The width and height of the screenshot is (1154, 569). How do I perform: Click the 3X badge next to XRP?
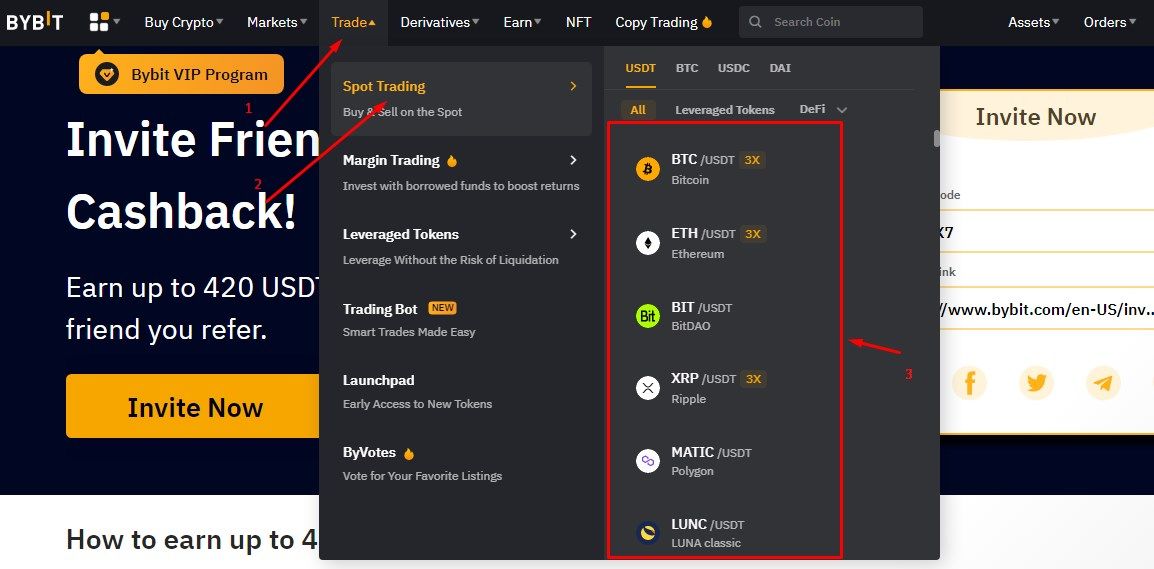point(752,379)
